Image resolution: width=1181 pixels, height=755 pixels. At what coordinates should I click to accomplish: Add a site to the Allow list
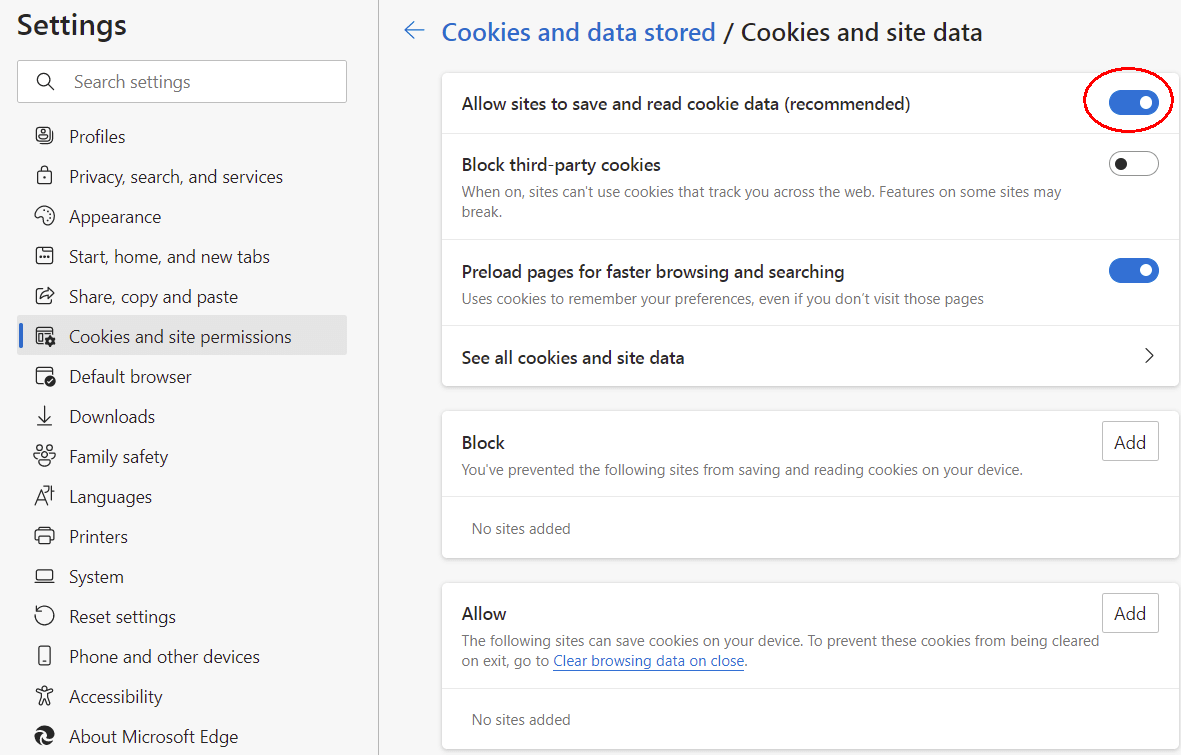click(x=1130, y=613)
